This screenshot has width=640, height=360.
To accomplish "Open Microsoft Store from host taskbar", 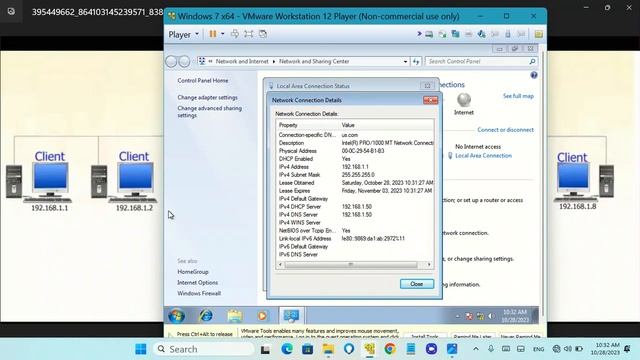I will (x=307, y=349).
